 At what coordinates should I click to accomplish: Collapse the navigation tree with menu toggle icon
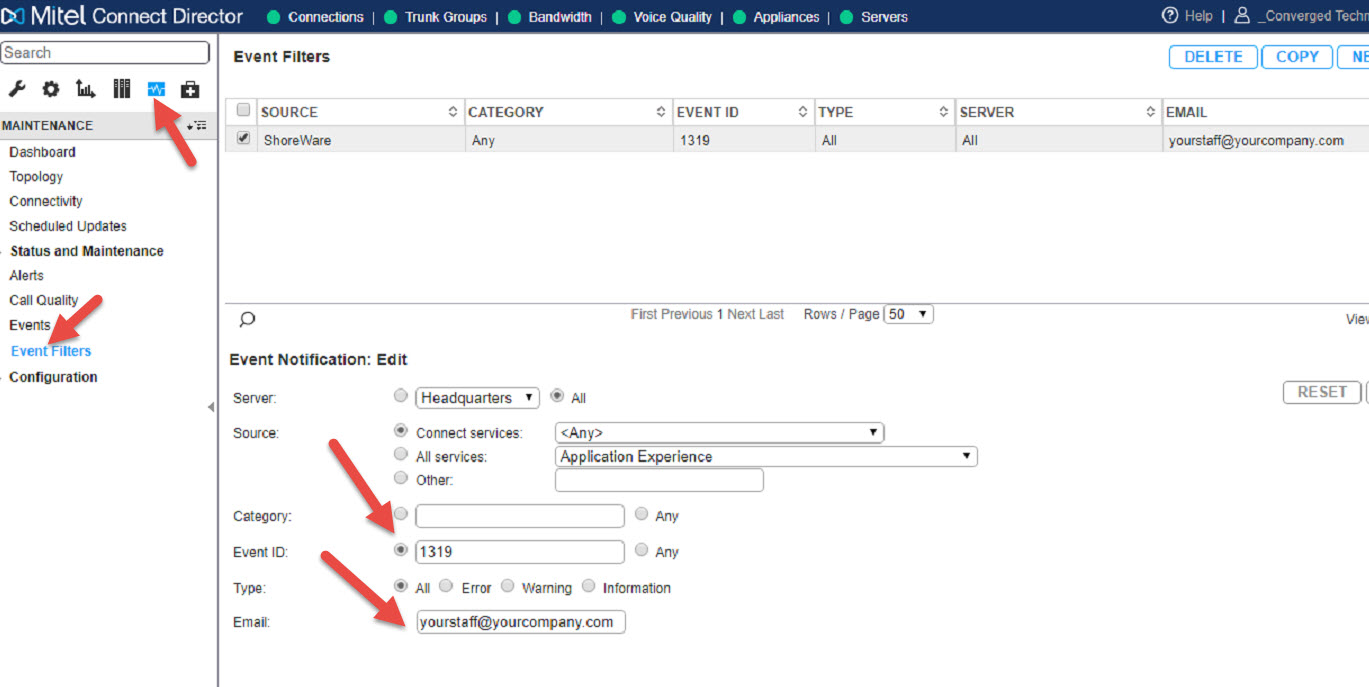point(197,125)
